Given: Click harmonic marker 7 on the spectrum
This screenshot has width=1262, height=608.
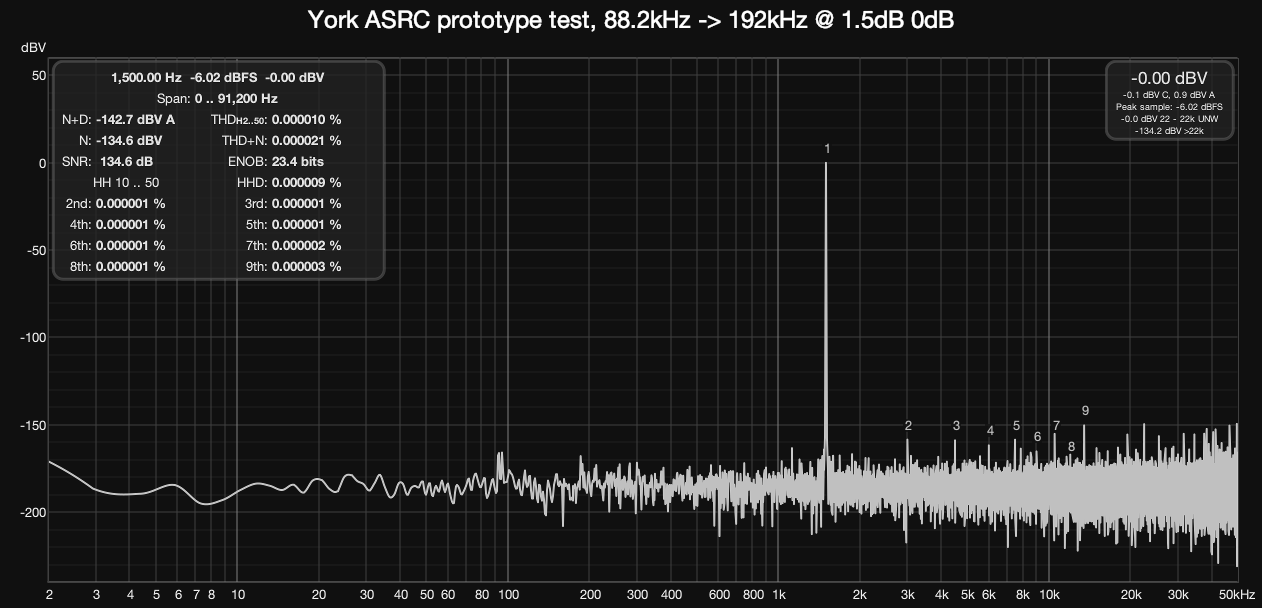Looking at the screenshot, I should [1056, 426].
